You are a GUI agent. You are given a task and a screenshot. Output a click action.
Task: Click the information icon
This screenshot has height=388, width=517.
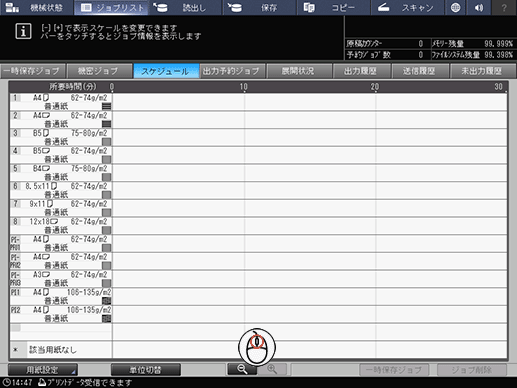click(23, 32)
